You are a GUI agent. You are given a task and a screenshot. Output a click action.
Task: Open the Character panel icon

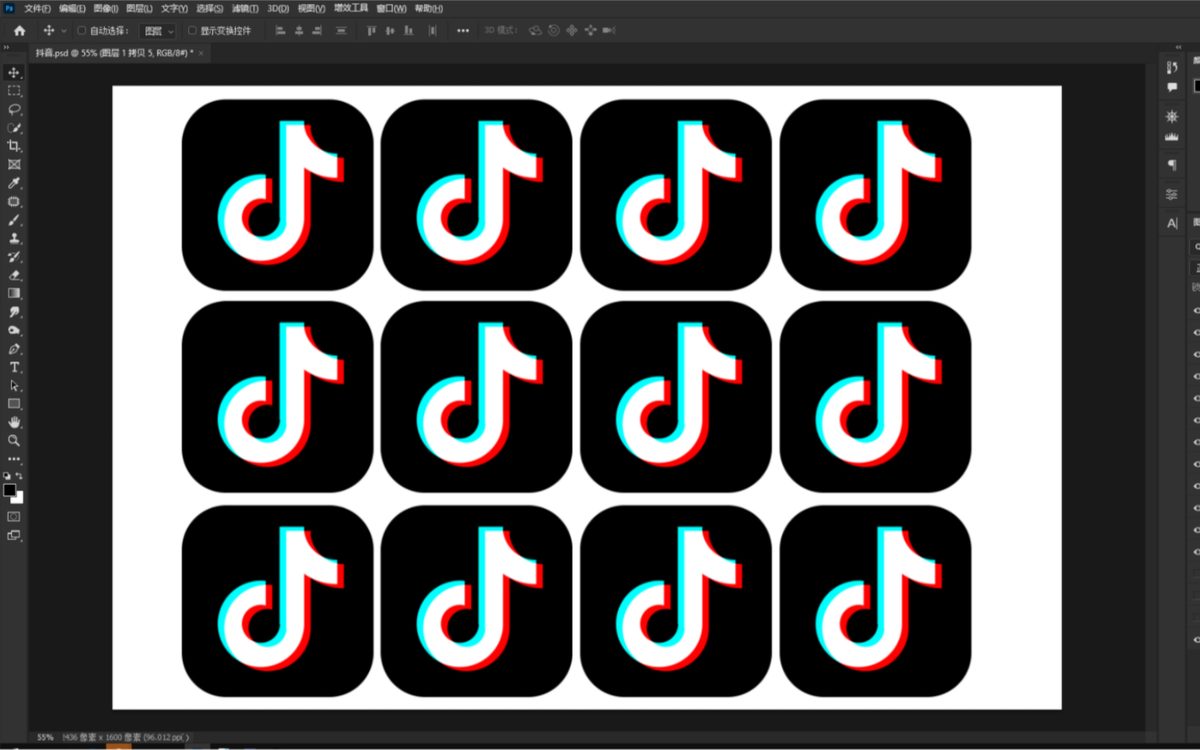pos(1172,223)
